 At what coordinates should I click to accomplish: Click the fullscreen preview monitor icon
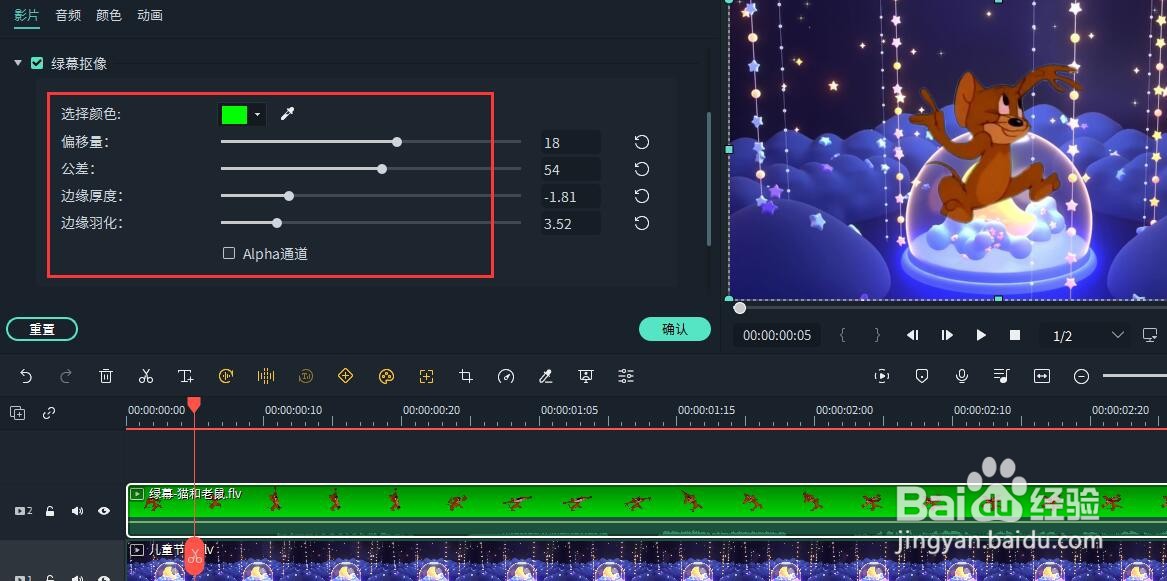pos(1150,335)
